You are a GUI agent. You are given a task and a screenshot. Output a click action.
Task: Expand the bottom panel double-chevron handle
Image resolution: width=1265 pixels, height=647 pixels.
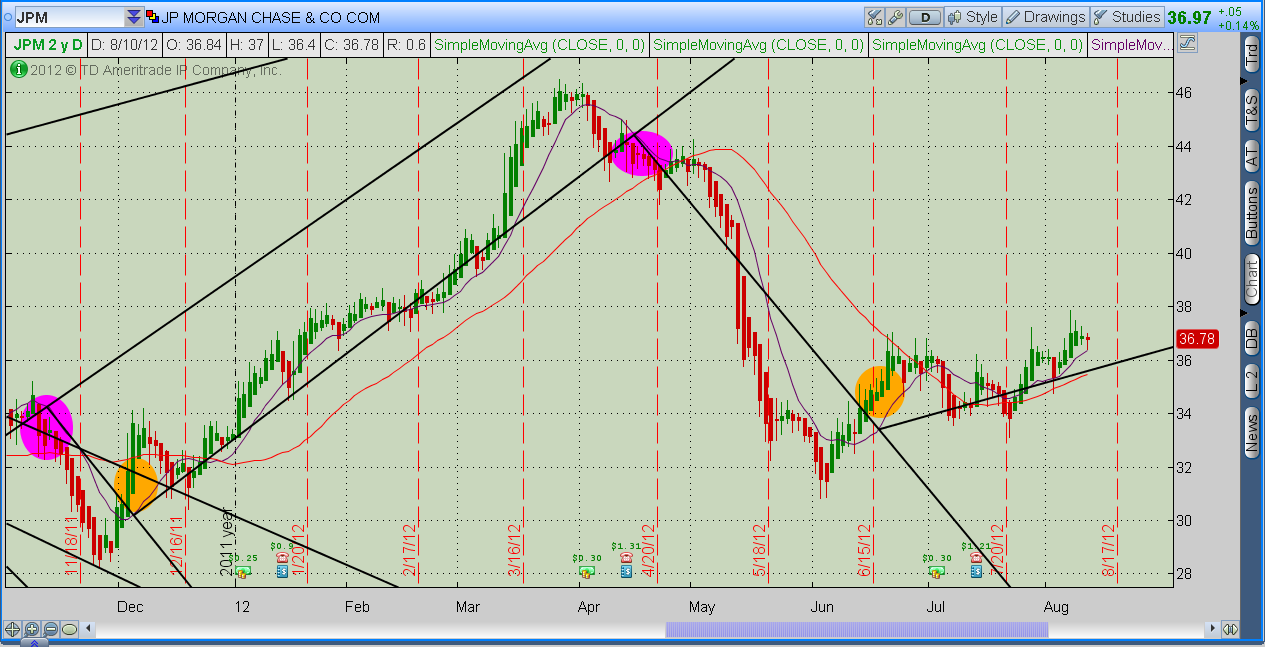tap(33, 643)
